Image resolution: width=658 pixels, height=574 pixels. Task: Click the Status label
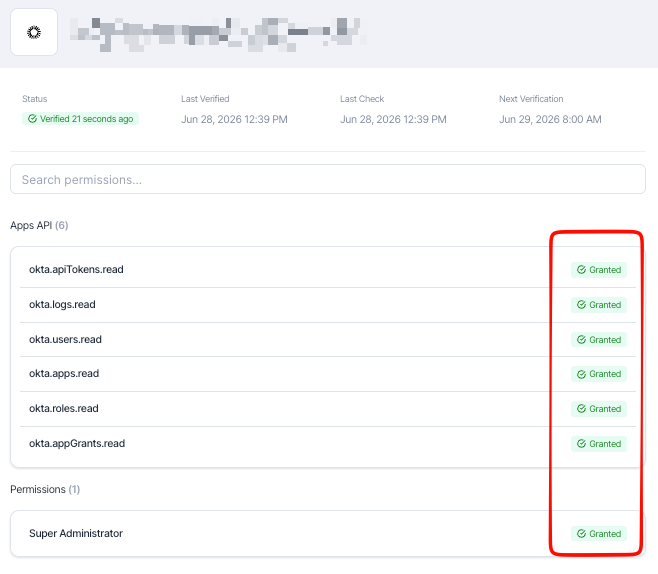pos(35,99)
